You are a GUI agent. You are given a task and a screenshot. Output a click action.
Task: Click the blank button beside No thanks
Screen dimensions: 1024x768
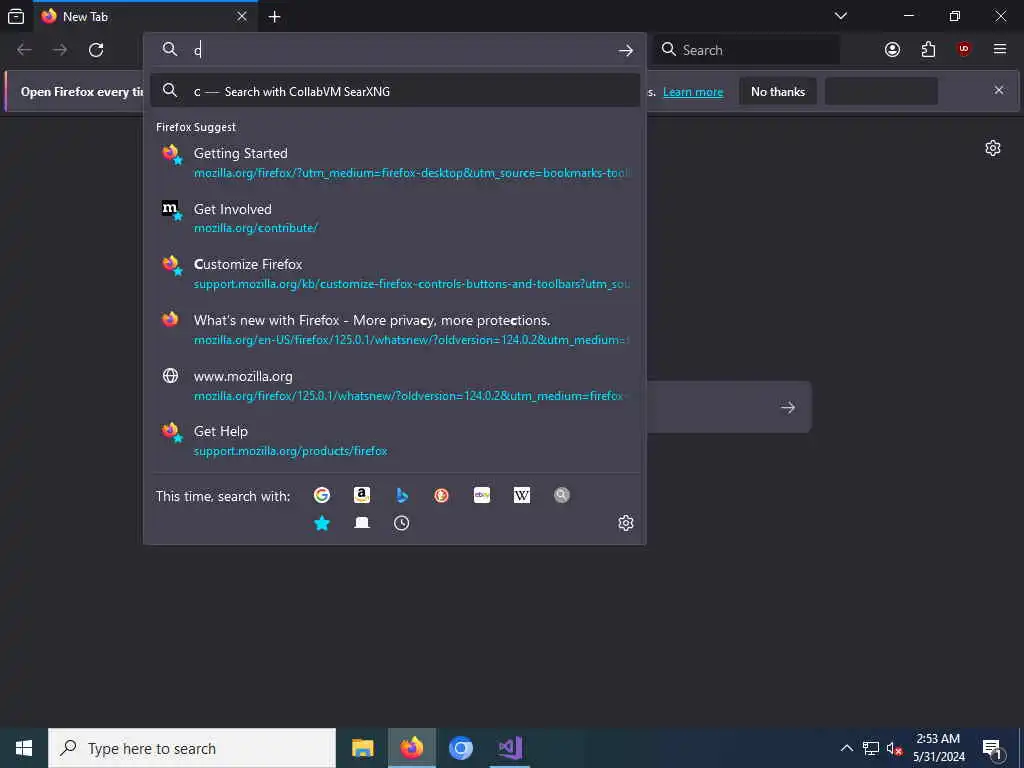coord(881,91)
